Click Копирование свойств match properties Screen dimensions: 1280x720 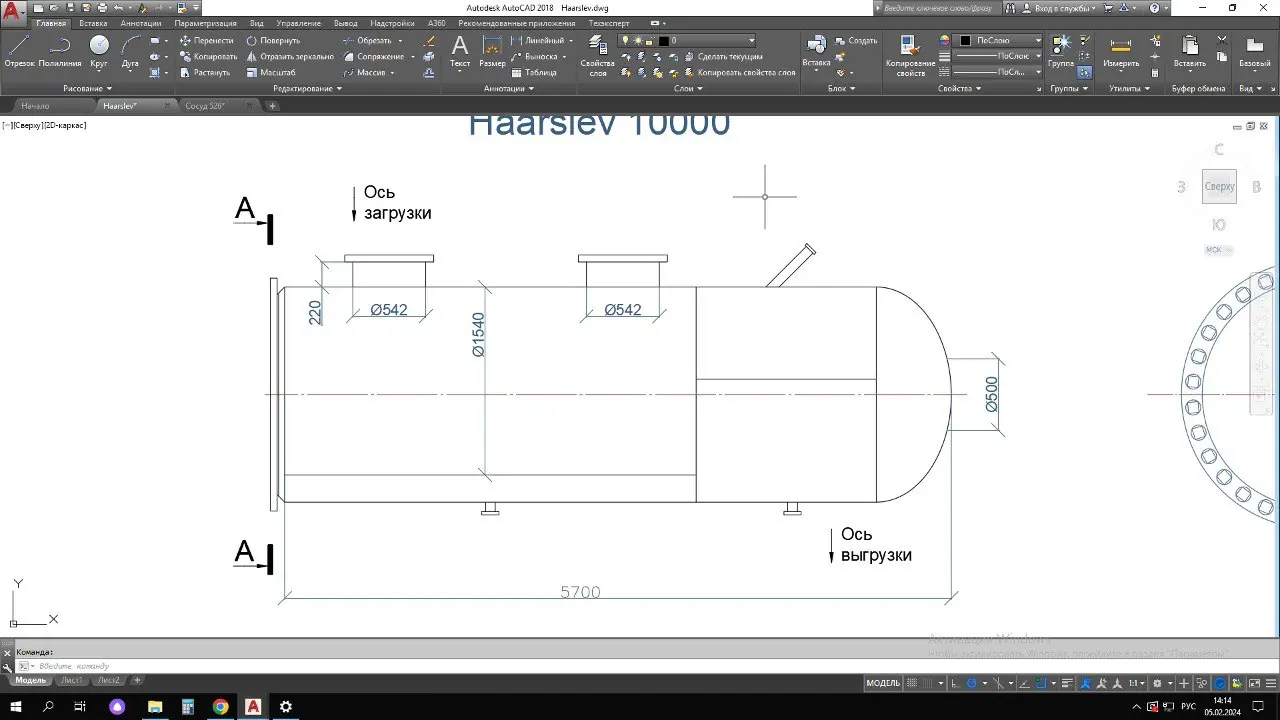910,56
